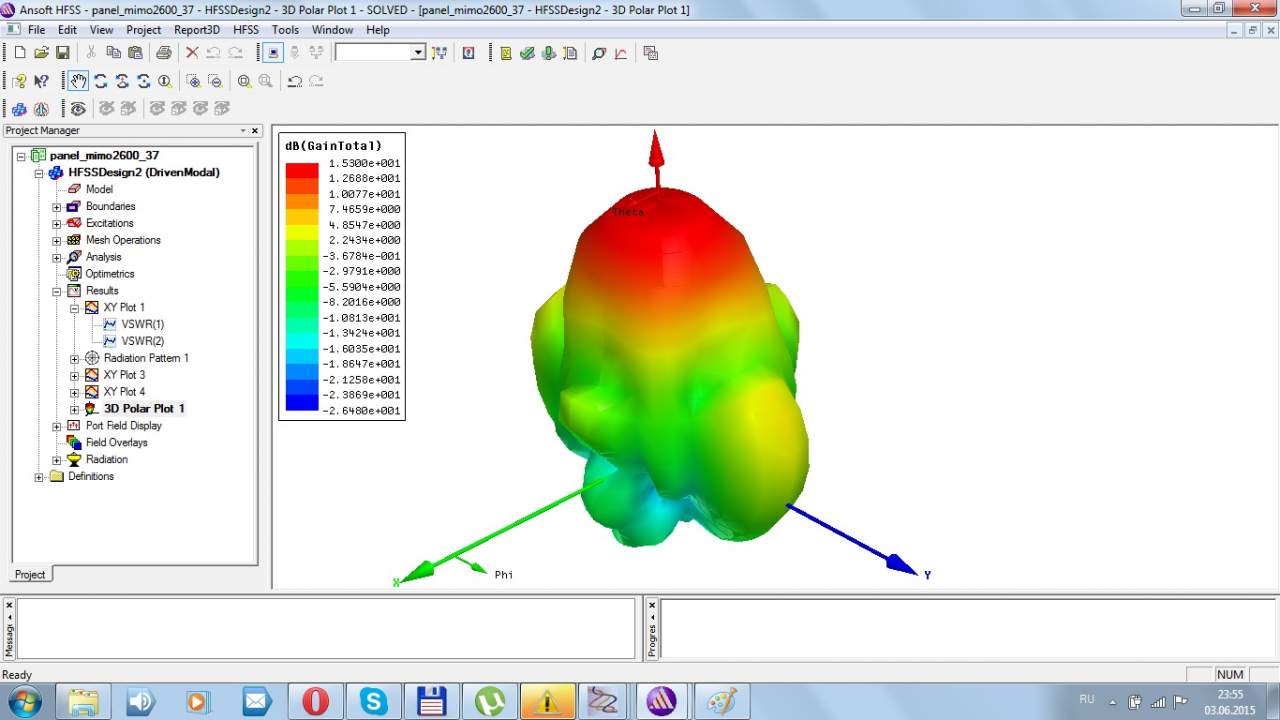Toggle the Rotate view tool

tap(101, 81)
